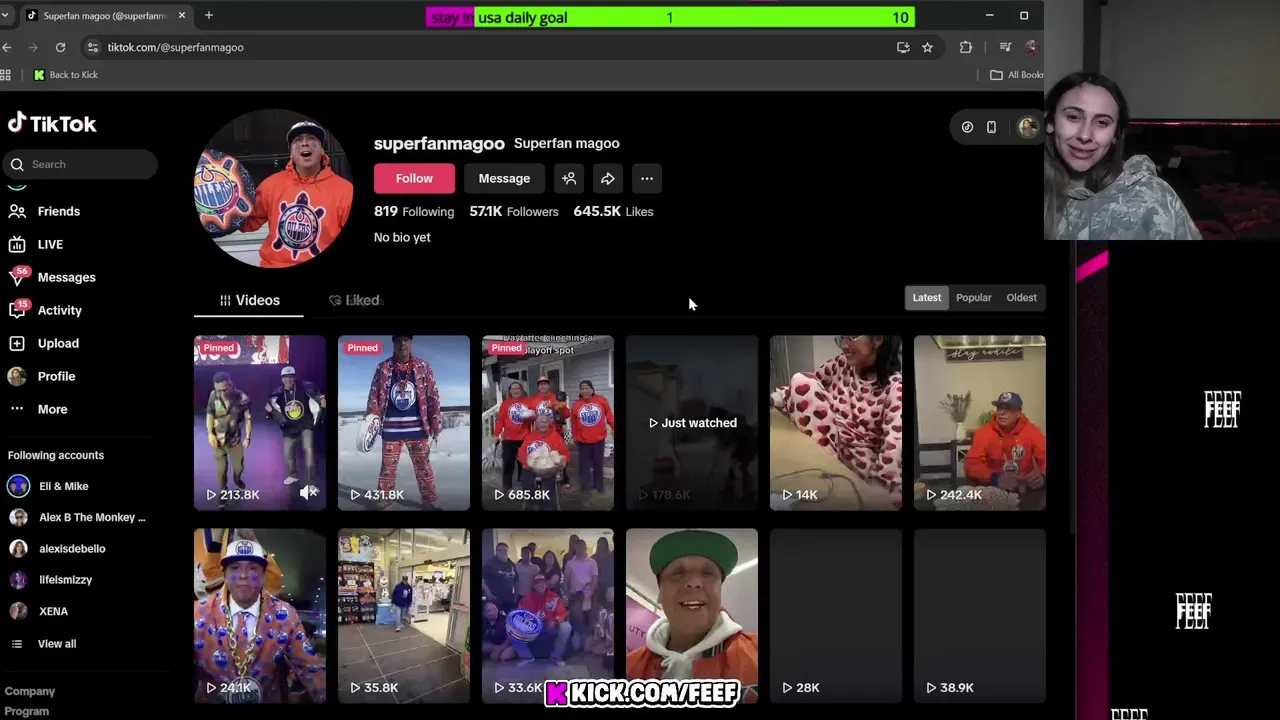Viewport: 1280px width, 720px height.
Task: Click 57.1K Followers count
Action: tap(514, 211)
